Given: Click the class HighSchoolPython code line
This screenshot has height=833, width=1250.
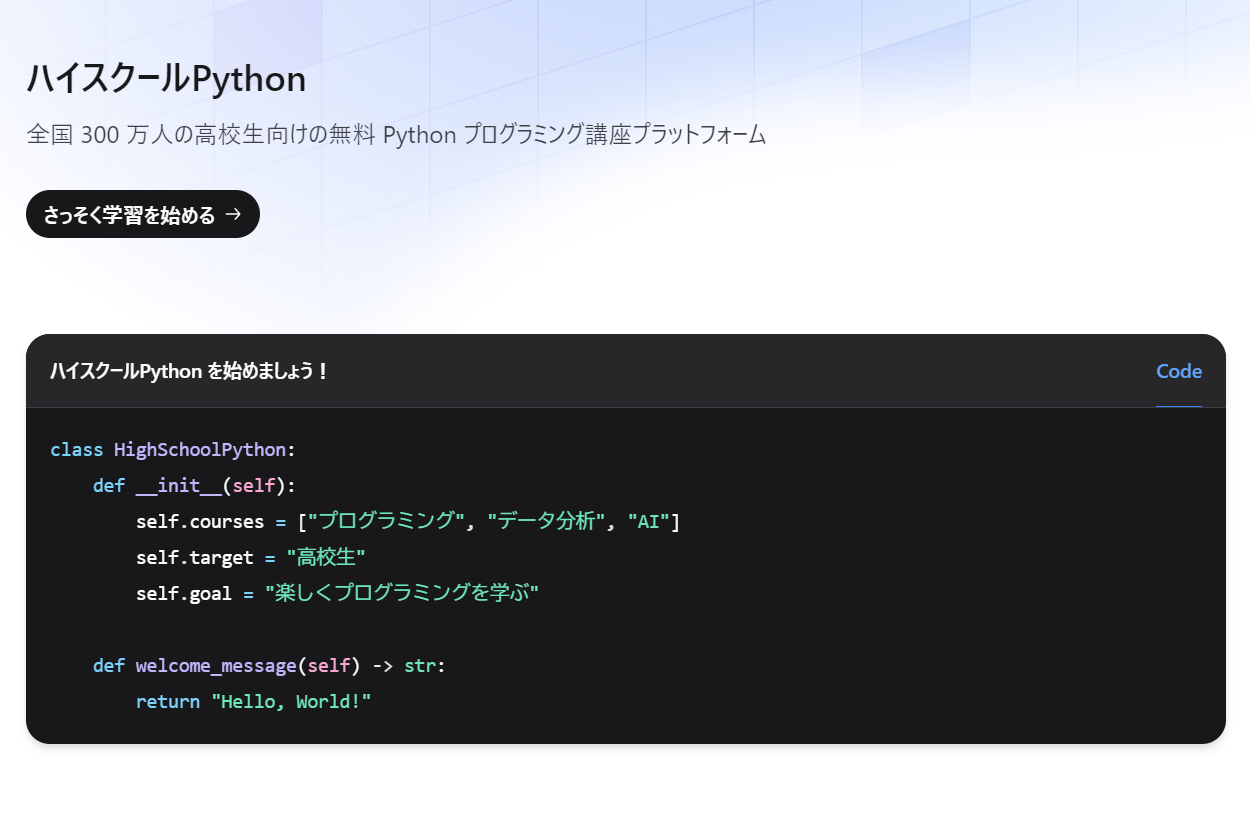Looking at the screenshot, I should [172, 449].
